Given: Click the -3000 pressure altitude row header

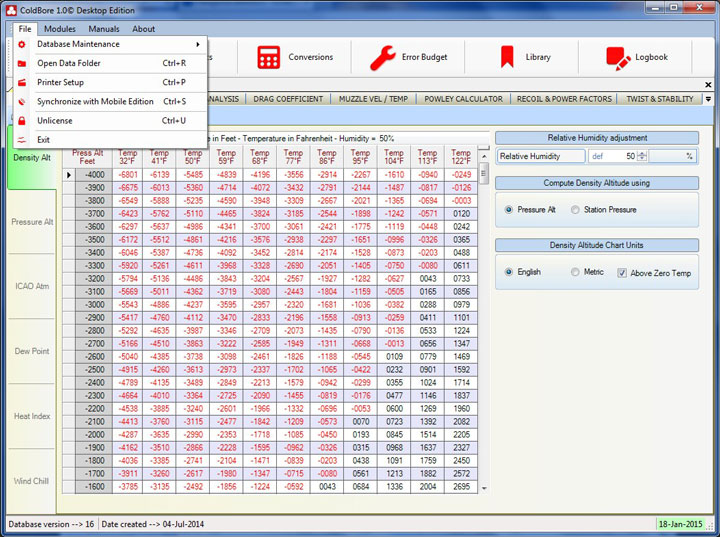Looking at the screenshot, I should click(x=94, y=305).
